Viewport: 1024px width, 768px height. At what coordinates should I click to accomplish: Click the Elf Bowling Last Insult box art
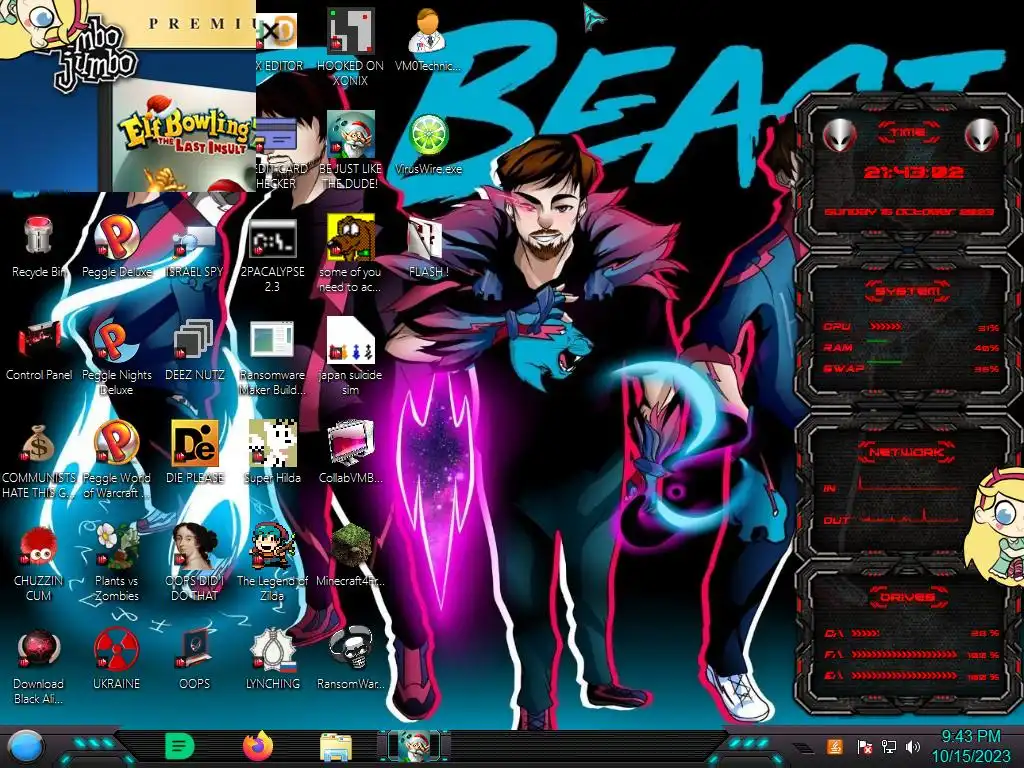coord(184,136)
